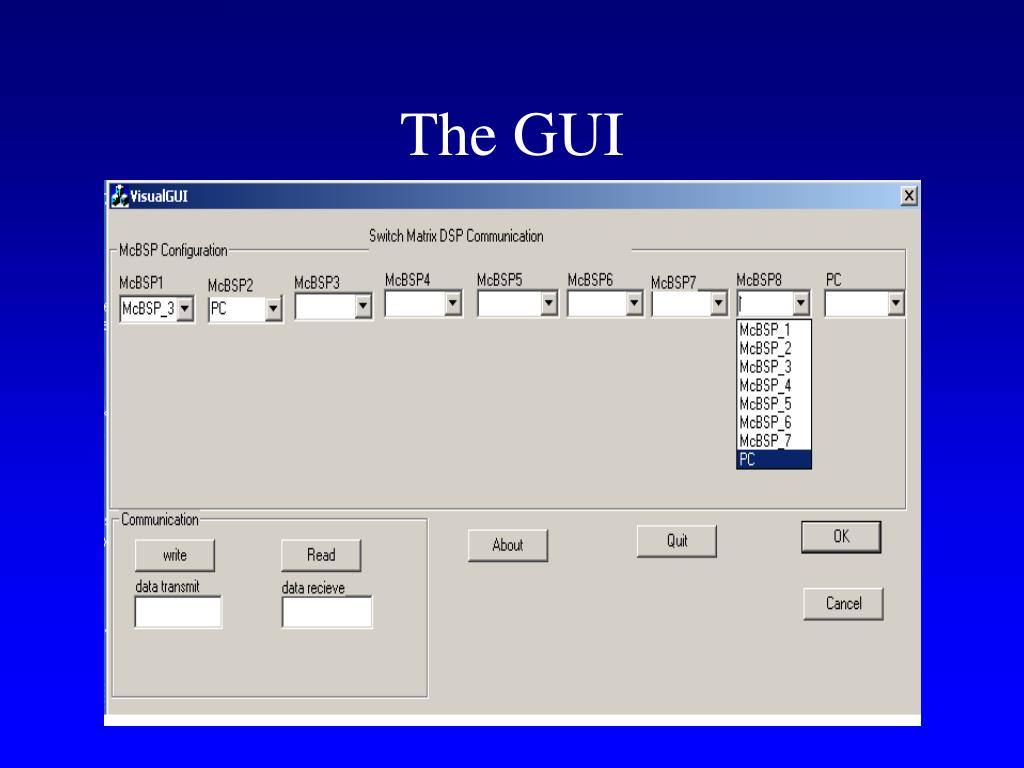This screenshot has width=1024, height=768.
Task: Click the VisualGUI title bar app icon
Action: pyautogui.click(x=120, y=196)
